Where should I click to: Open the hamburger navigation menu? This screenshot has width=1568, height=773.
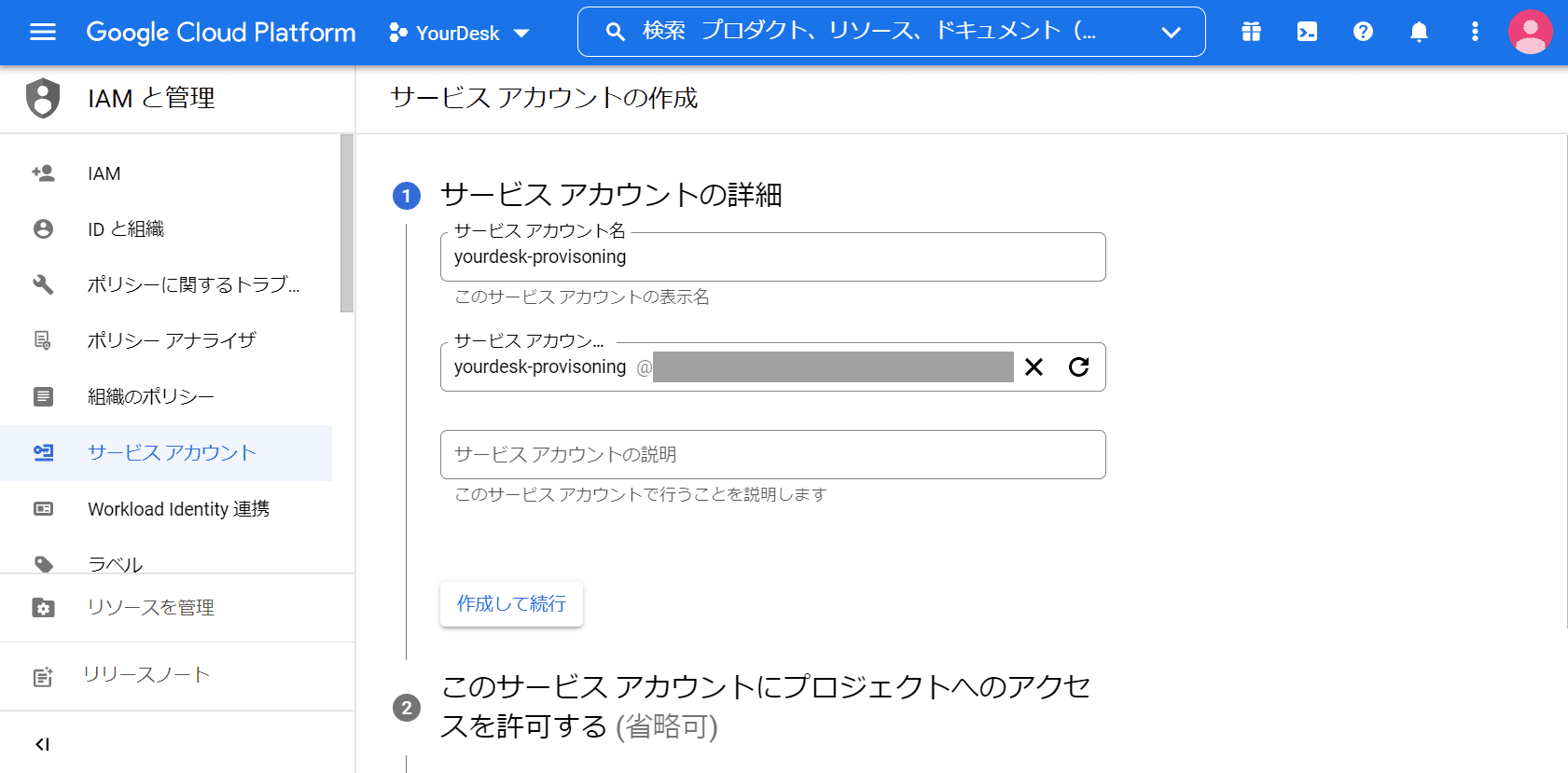coord(43,33)
